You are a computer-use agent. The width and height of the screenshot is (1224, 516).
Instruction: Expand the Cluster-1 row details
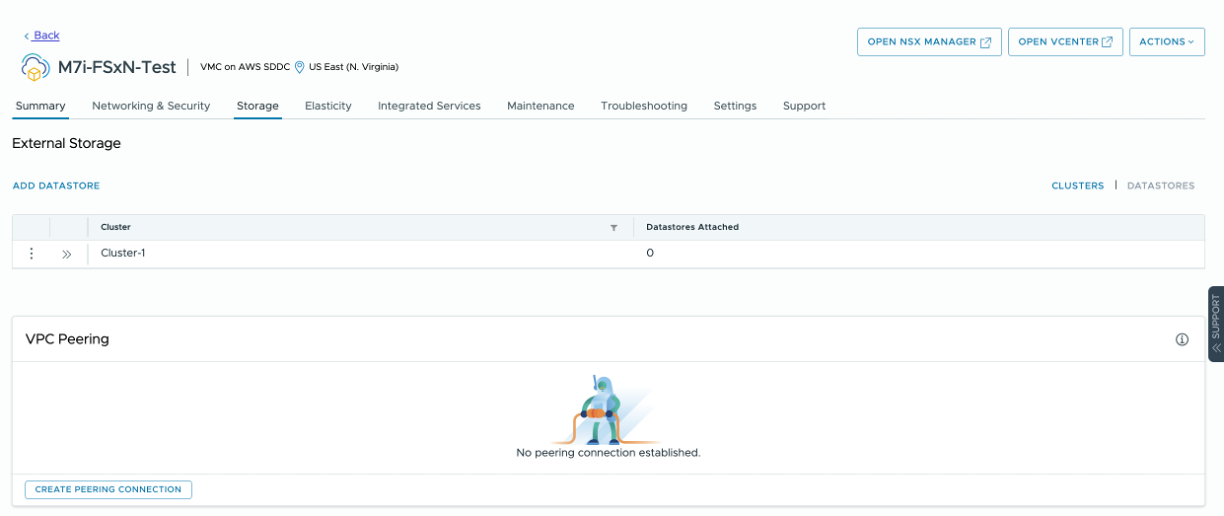67,254
